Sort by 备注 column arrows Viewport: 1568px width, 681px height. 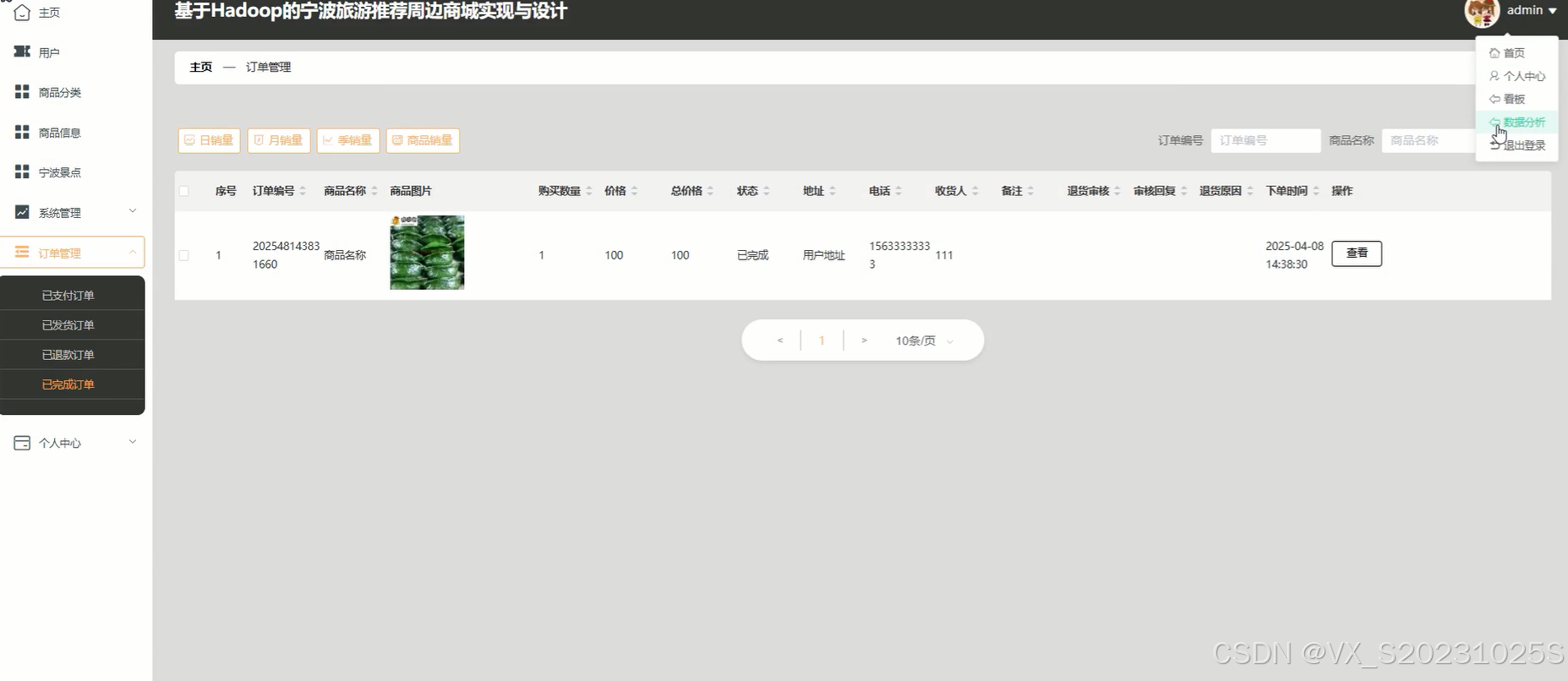(x=1030, y=191)
